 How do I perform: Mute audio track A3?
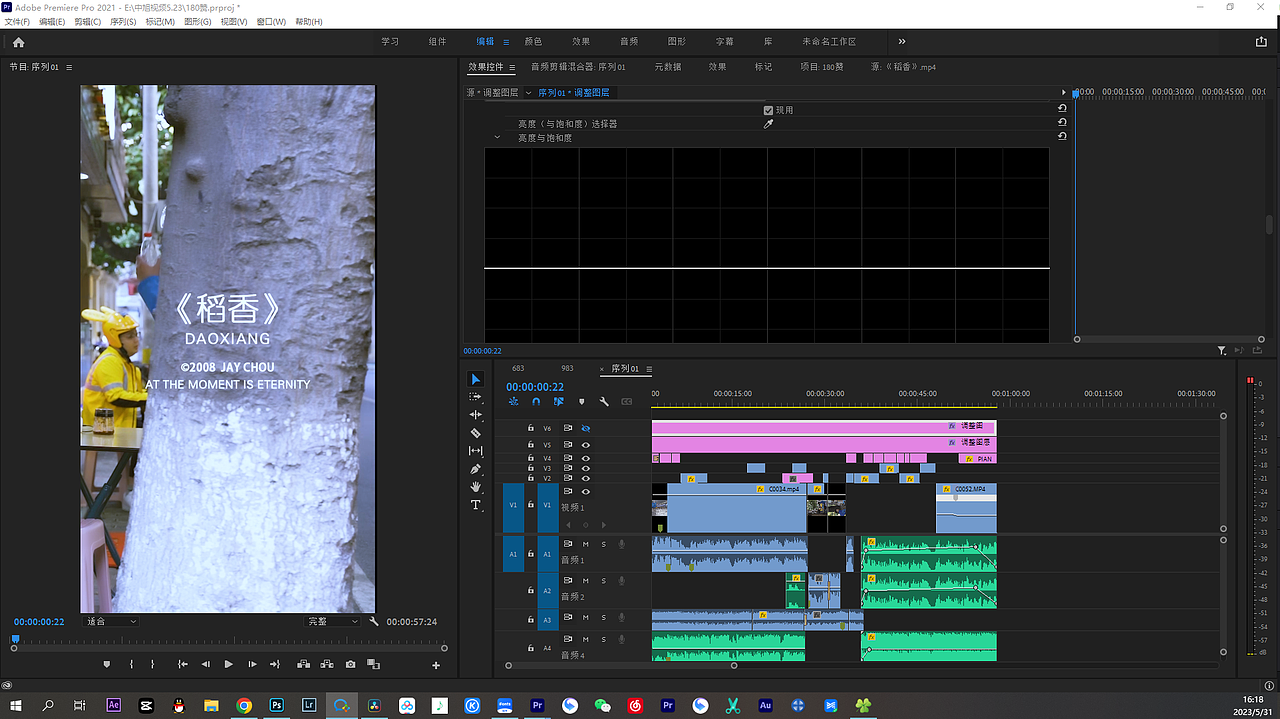pyautogui.click(x=586, y=618)
